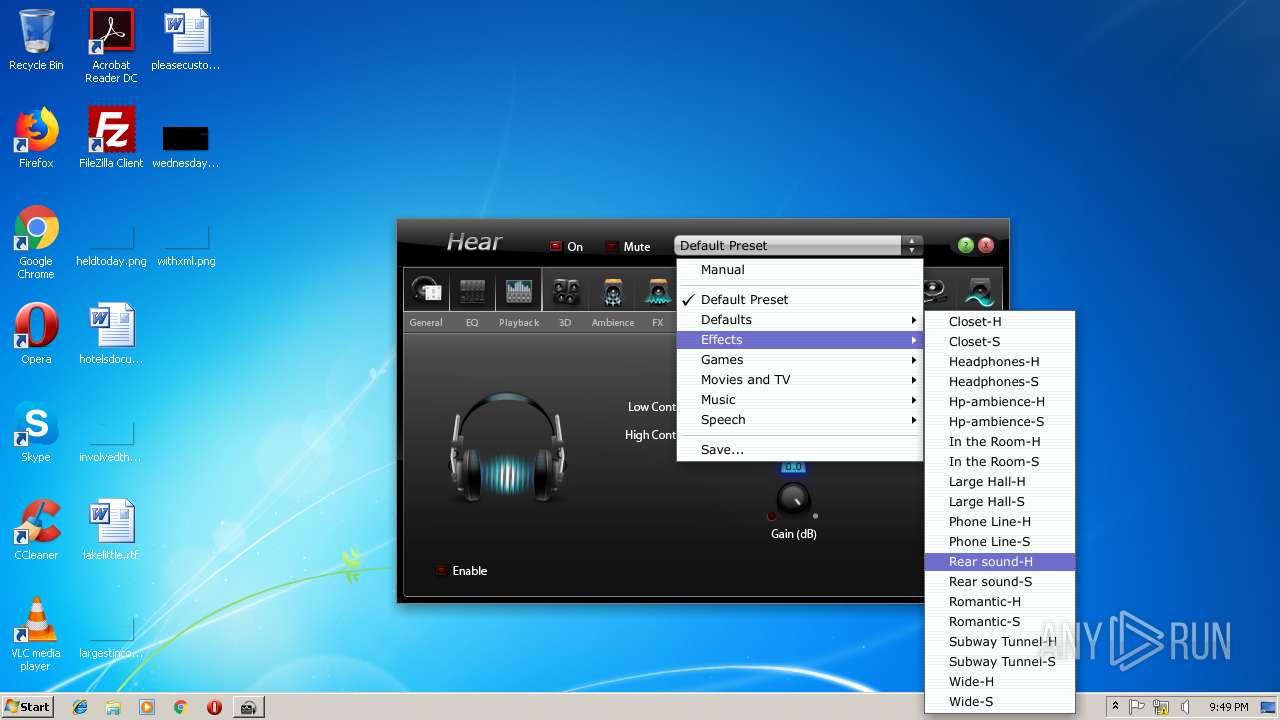Launch Skype from the desktop

point(36,432)
